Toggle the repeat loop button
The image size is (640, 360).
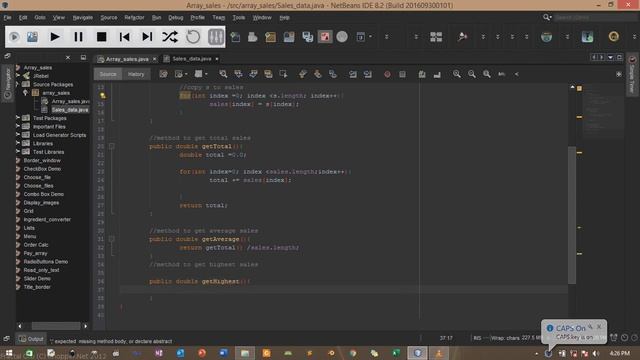tap(193, 37)
